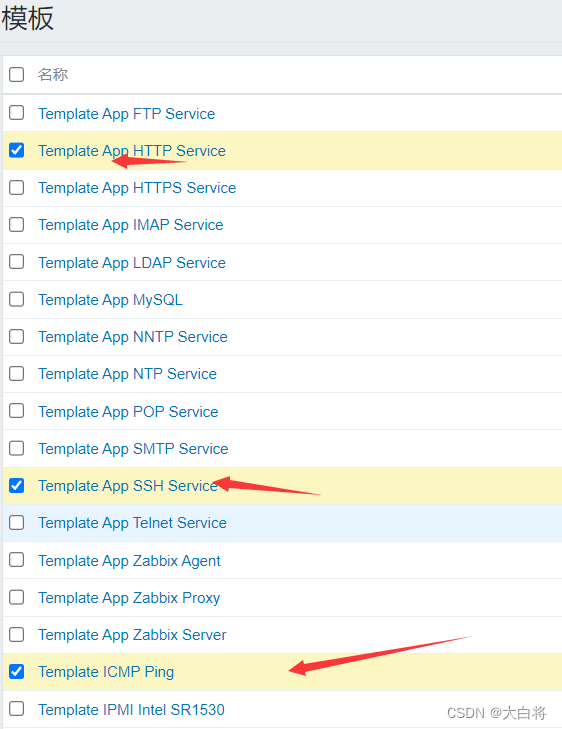
Task: Open the Template IPMI Intel SR1530 link
Action: pyautogui.click(x=132, y=710)
